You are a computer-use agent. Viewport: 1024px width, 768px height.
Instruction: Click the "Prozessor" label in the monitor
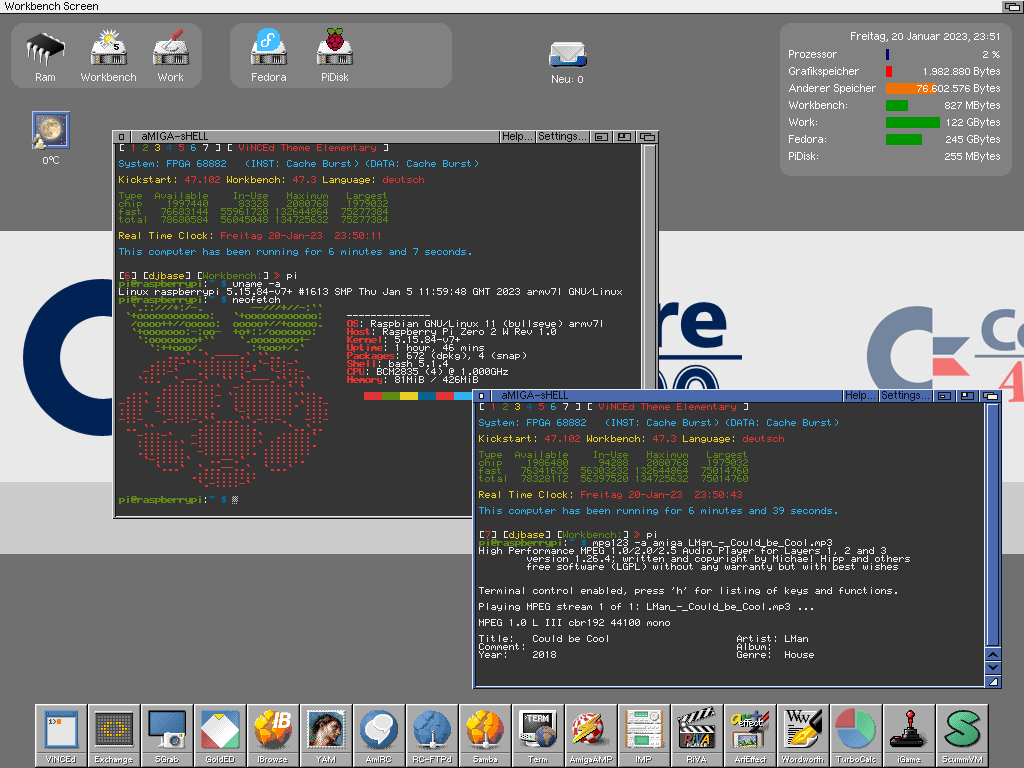pyautogui.click(x=812, y=54)
